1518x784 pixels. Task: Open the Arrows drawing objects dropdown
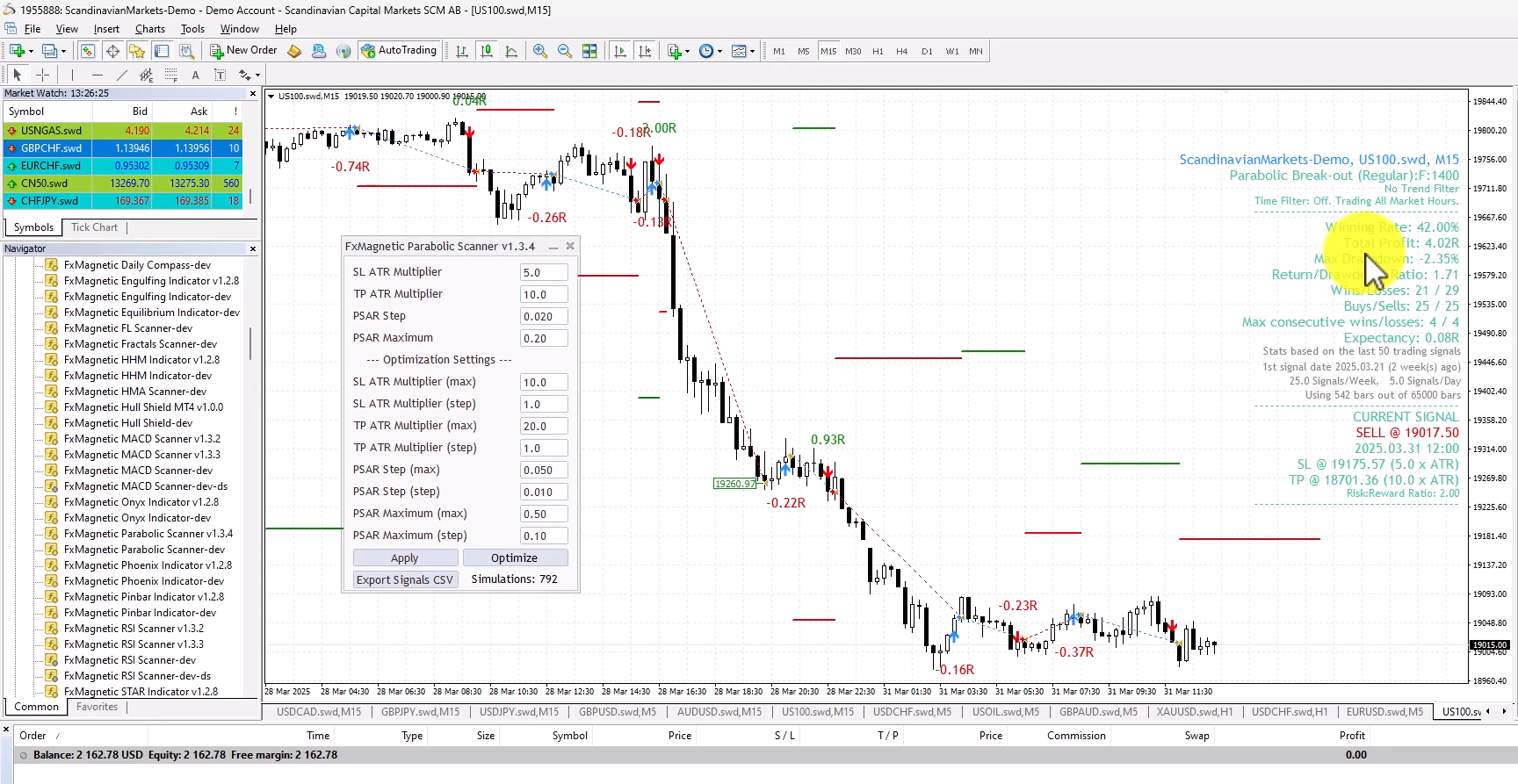[257, 76]
